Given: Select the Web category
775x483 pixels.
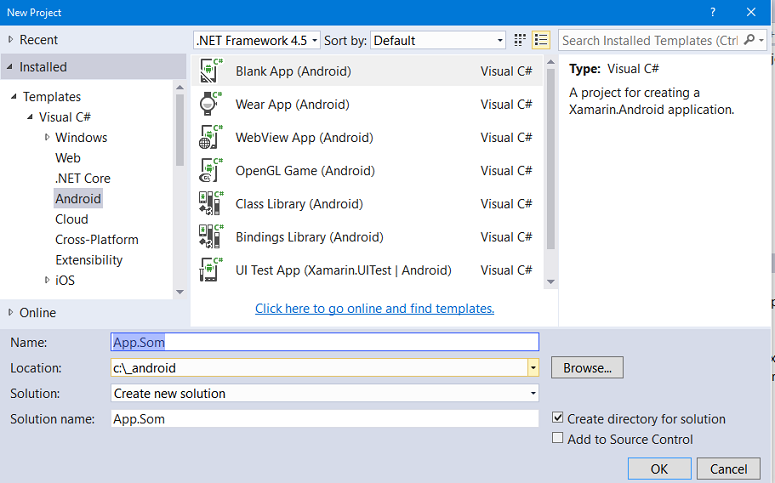Looking at the screenshot, I should pyautogui.click(x=68, y=158).
